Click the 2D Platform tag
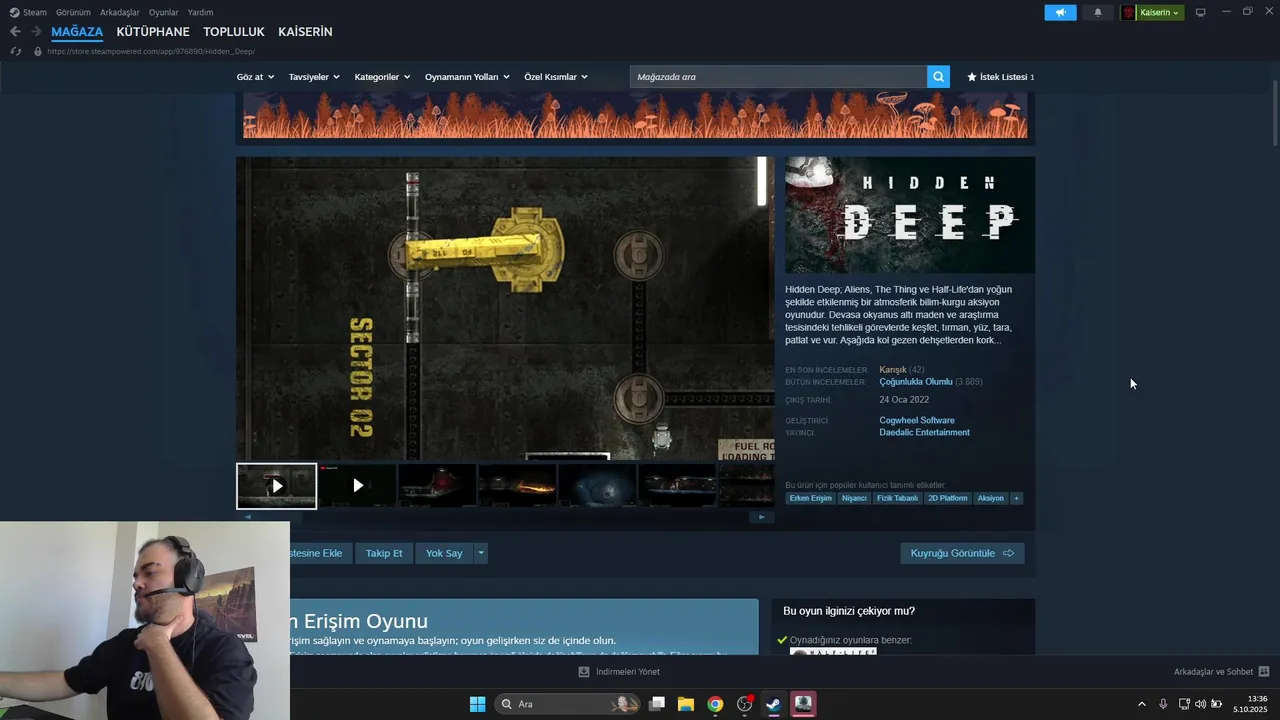Viewport: 1280px width, 720px height. click(x=947, y=498)
